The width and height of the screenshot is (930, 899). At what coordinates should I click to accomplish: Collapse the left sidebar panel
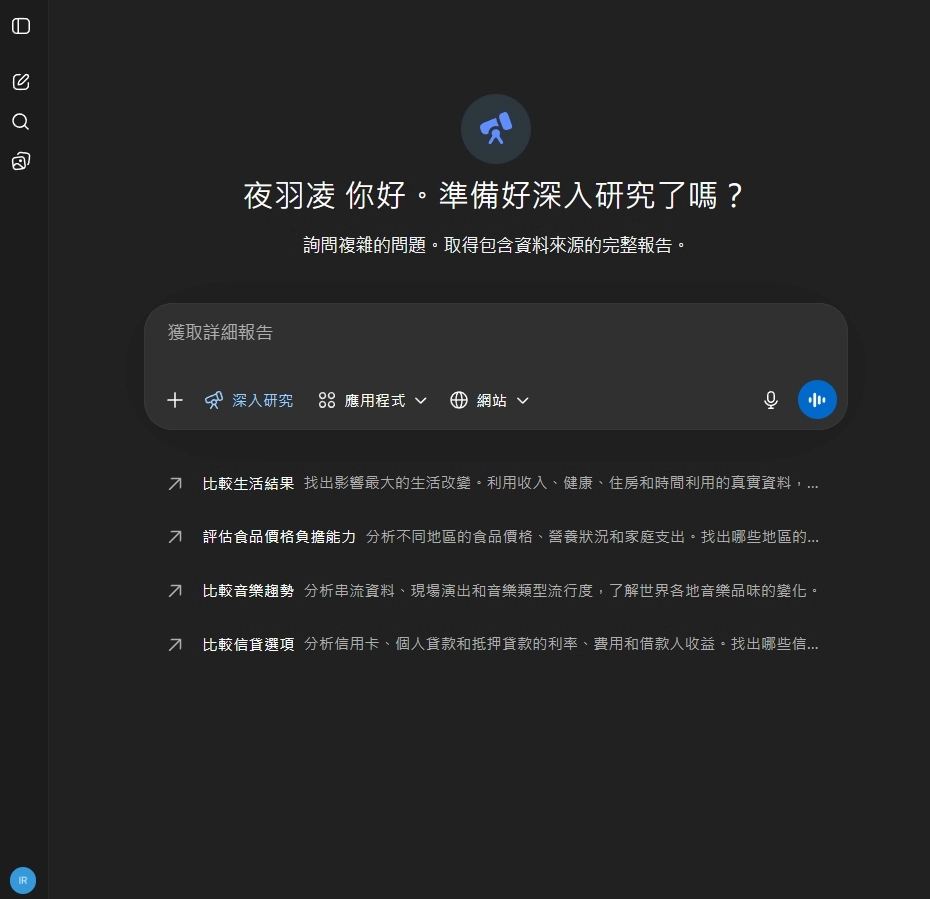click(x=21, y=27)
